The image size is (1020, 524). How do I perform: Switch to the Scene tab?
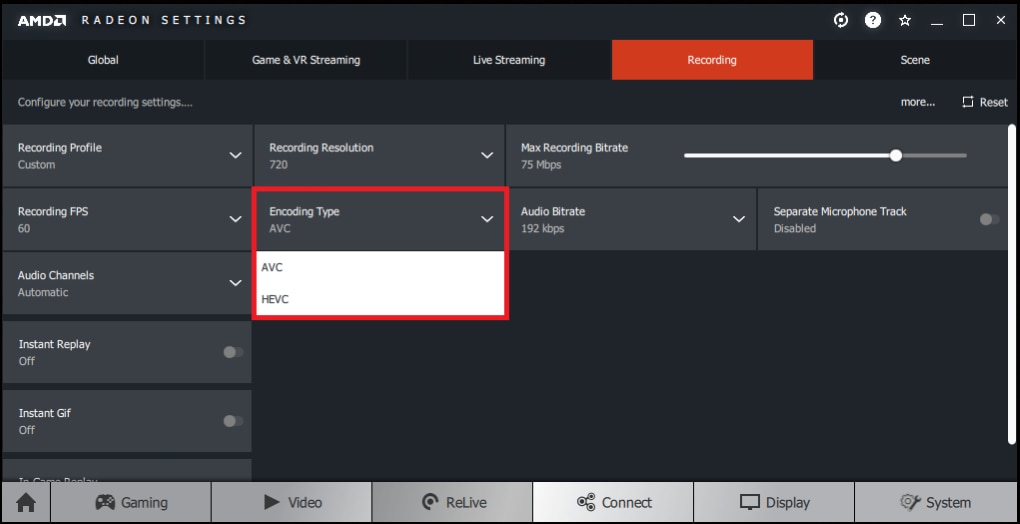click(x=915, y=60)
